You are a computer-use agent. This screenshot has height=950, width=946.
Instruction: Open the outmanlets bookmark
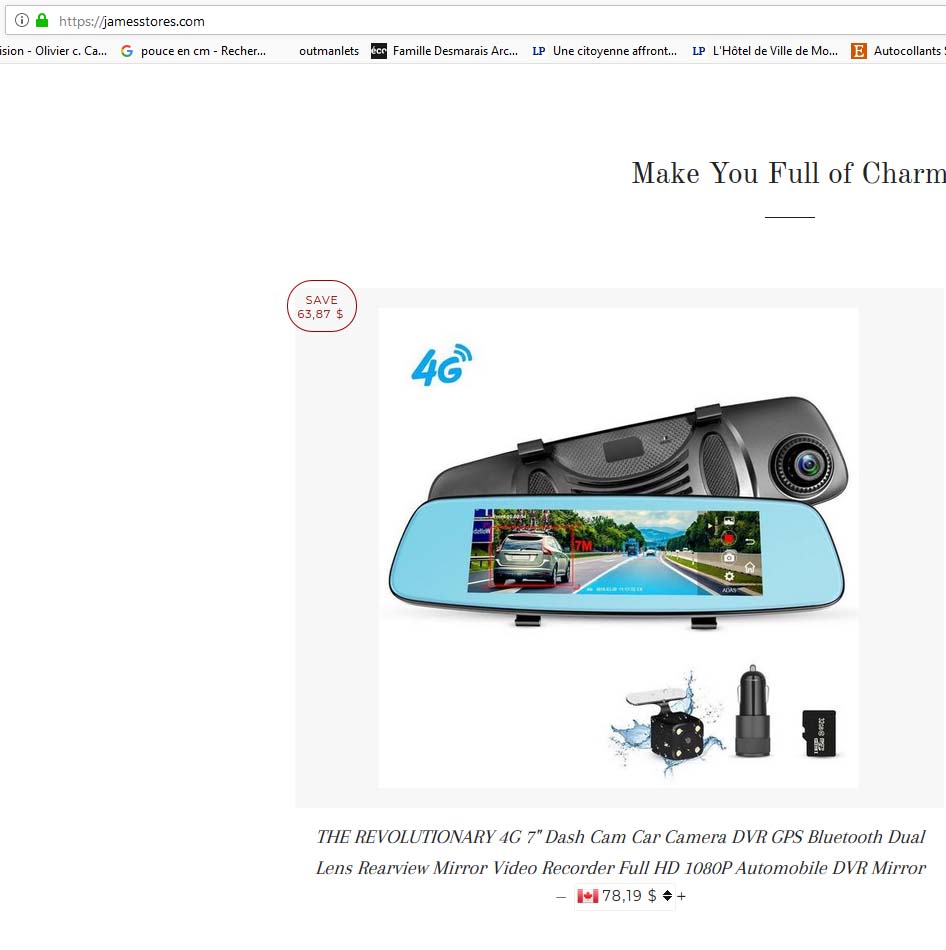328,51
